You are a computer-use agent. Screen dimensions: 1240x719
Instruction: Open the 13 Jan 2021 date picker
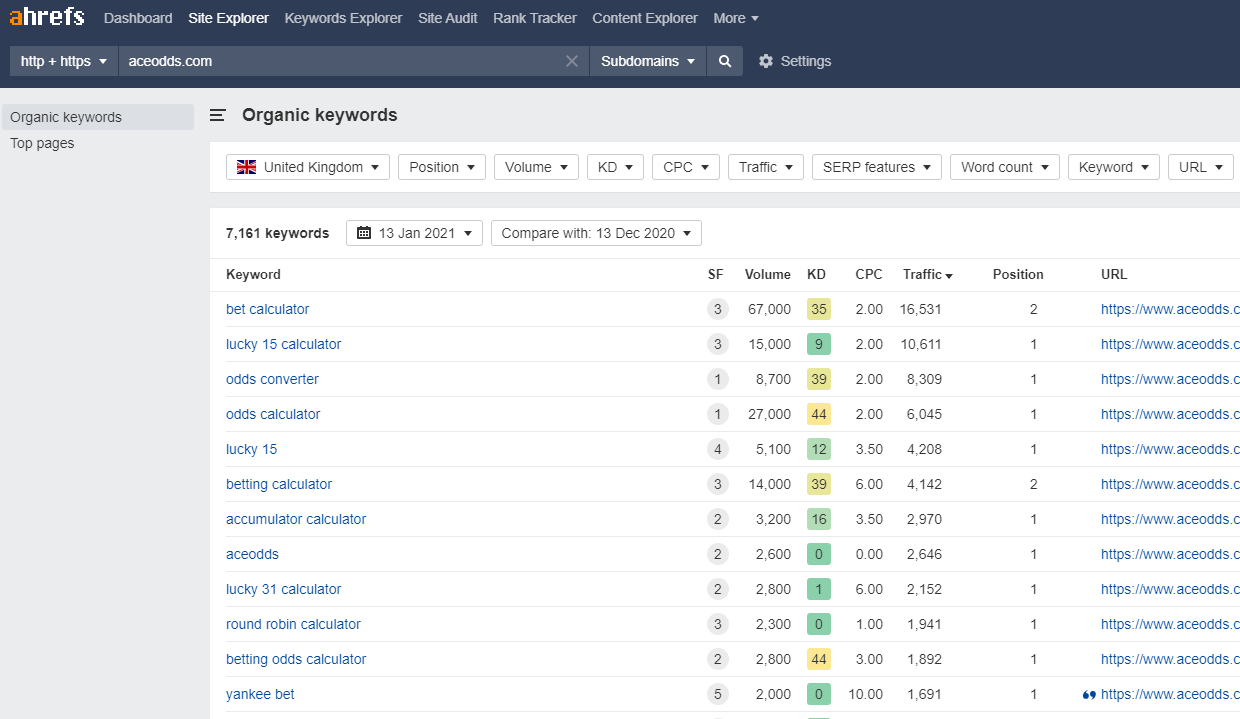click(x=414, y=233)
